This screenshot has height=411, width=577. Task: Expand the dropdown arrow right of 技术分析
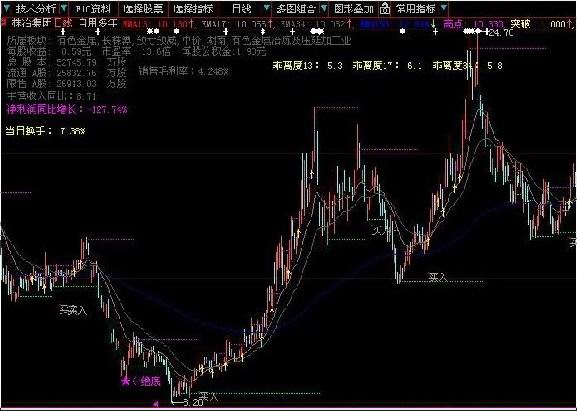[64, 8]
